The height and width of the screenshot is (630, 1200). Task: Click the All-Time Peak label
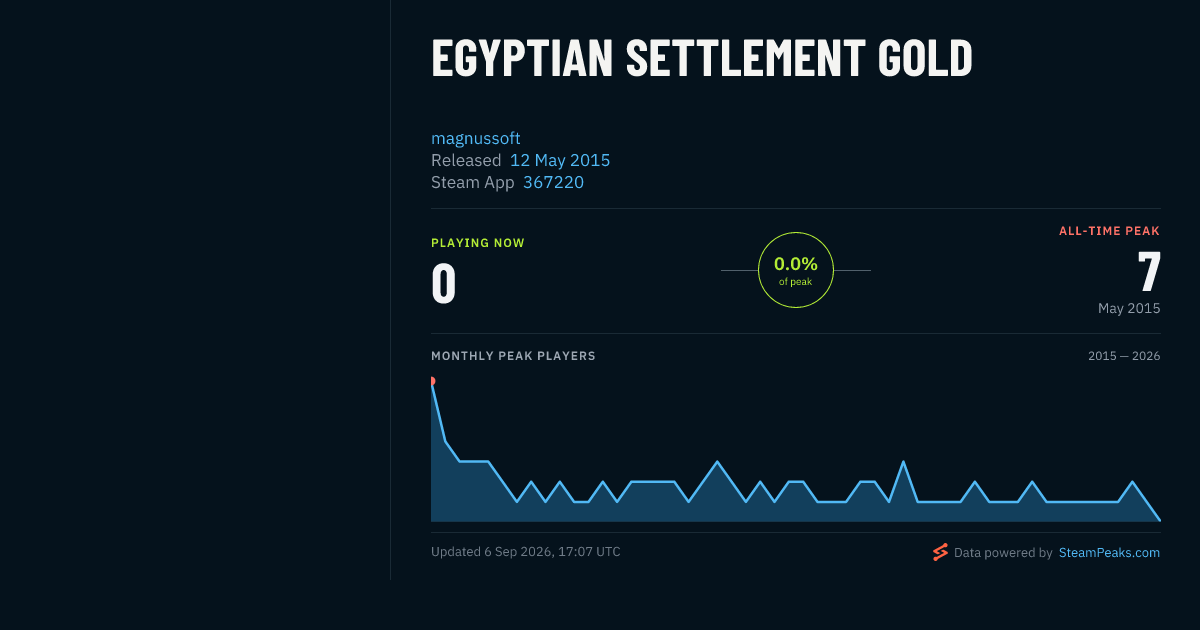point(1109,231)
